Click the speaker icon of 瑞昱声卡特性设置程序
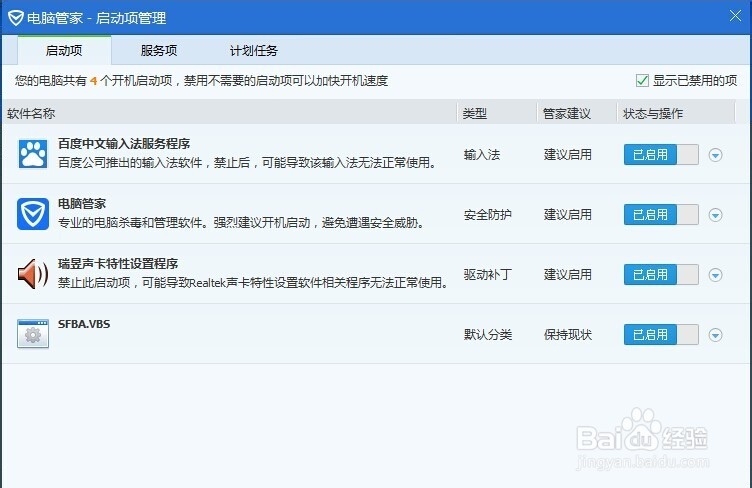Viewport: 752px width, 488px height. 33,274
